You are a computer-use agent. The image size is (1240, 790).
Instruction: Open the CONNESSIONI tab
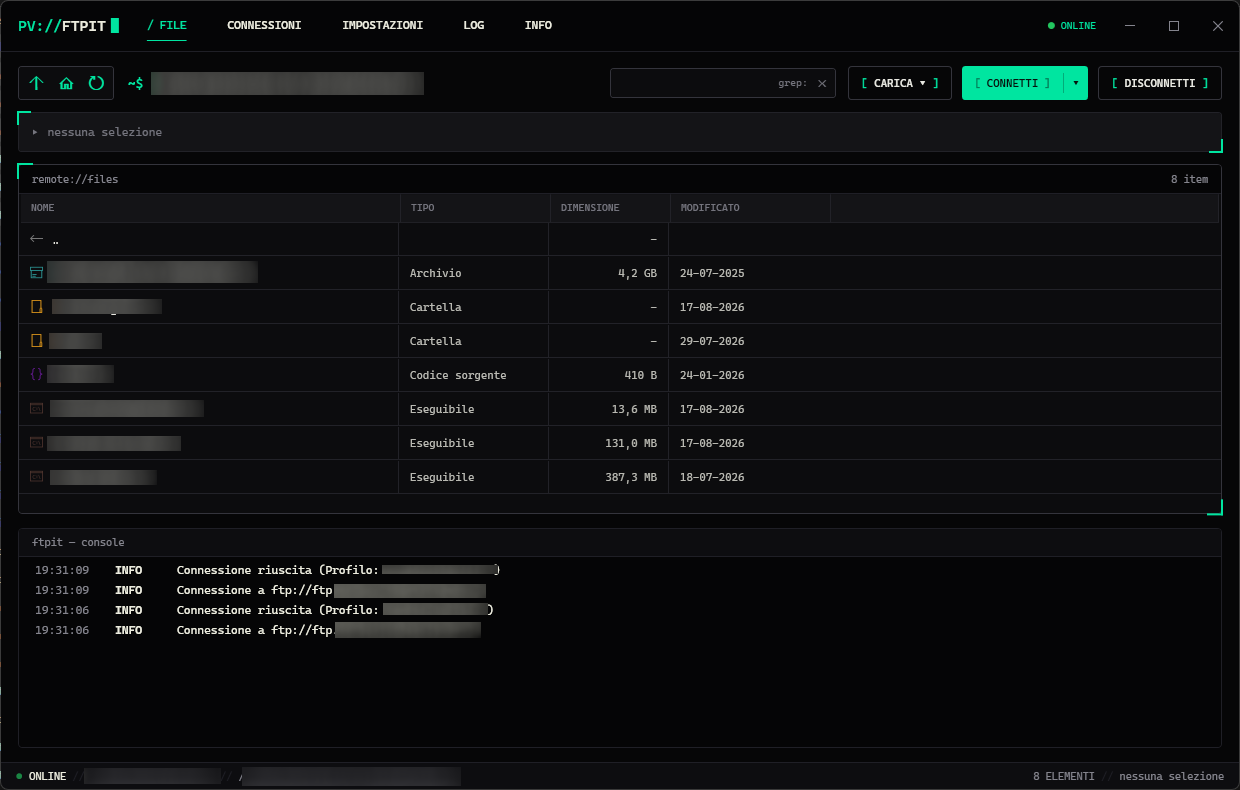click(264, 25)
